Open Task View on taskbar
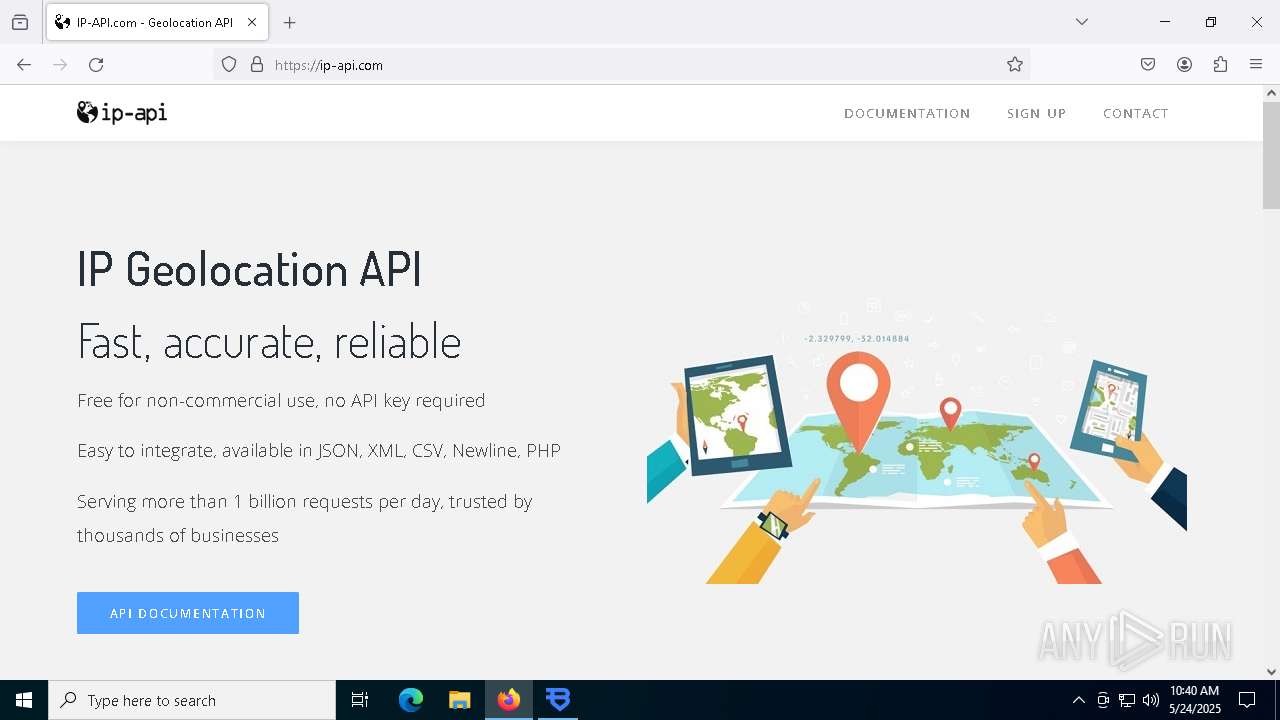The image size is (1280, 720). coord(360,700)
